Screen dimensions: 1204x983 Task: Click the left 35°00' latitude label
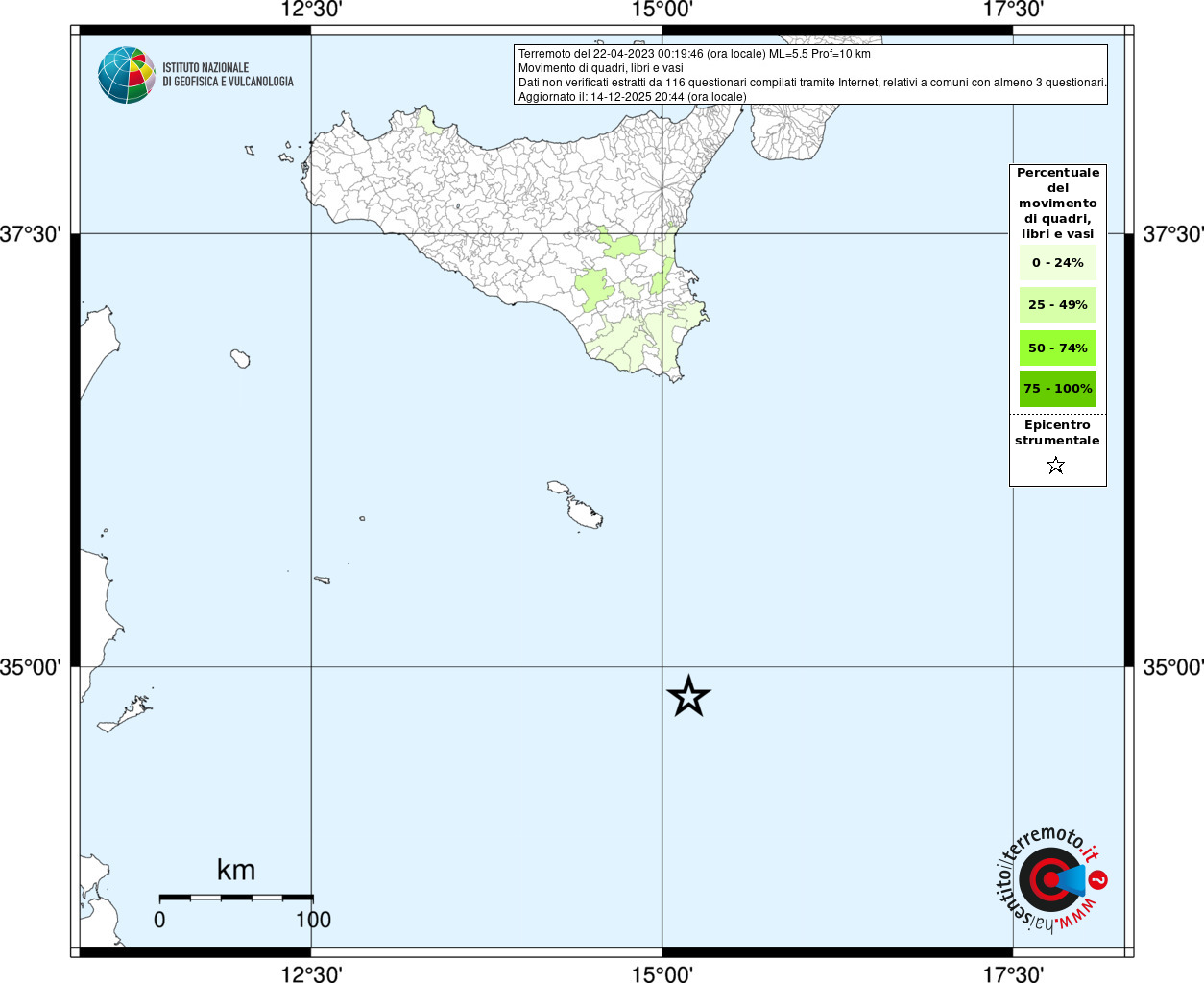[31, 667]
